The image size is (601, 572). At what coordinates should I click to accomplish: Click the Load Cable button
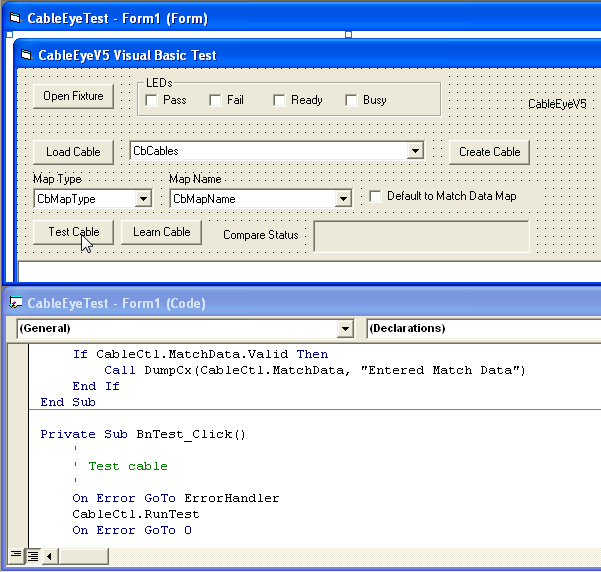(73, 152)
